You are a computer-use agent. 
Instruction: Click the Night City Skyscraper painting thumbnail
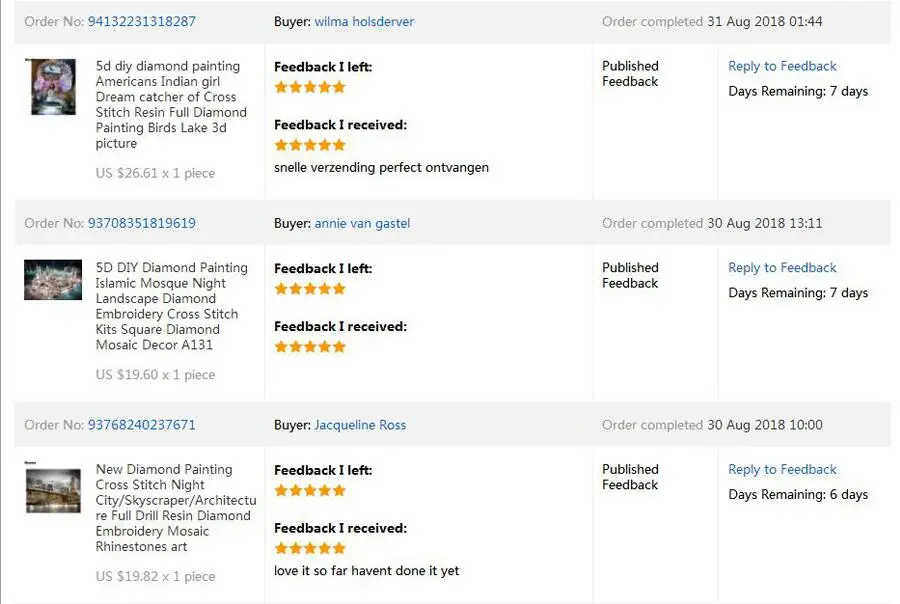[53, 491]
